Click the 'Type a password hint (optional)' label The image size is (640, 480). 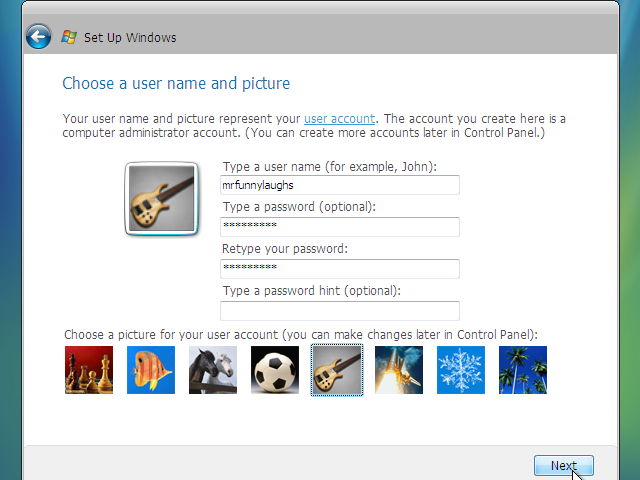coord(311,291)
